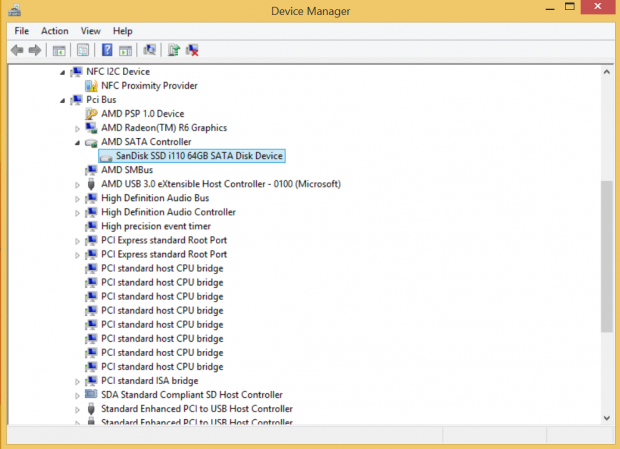
Task: Click the SanDisk SSD disk drive icon
Action: pos(106,157)
